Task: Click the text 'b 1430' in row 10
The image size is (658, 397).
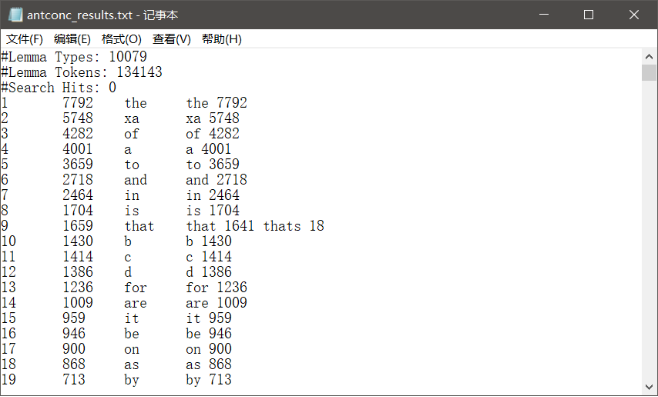Action: (x=209, y=241)
